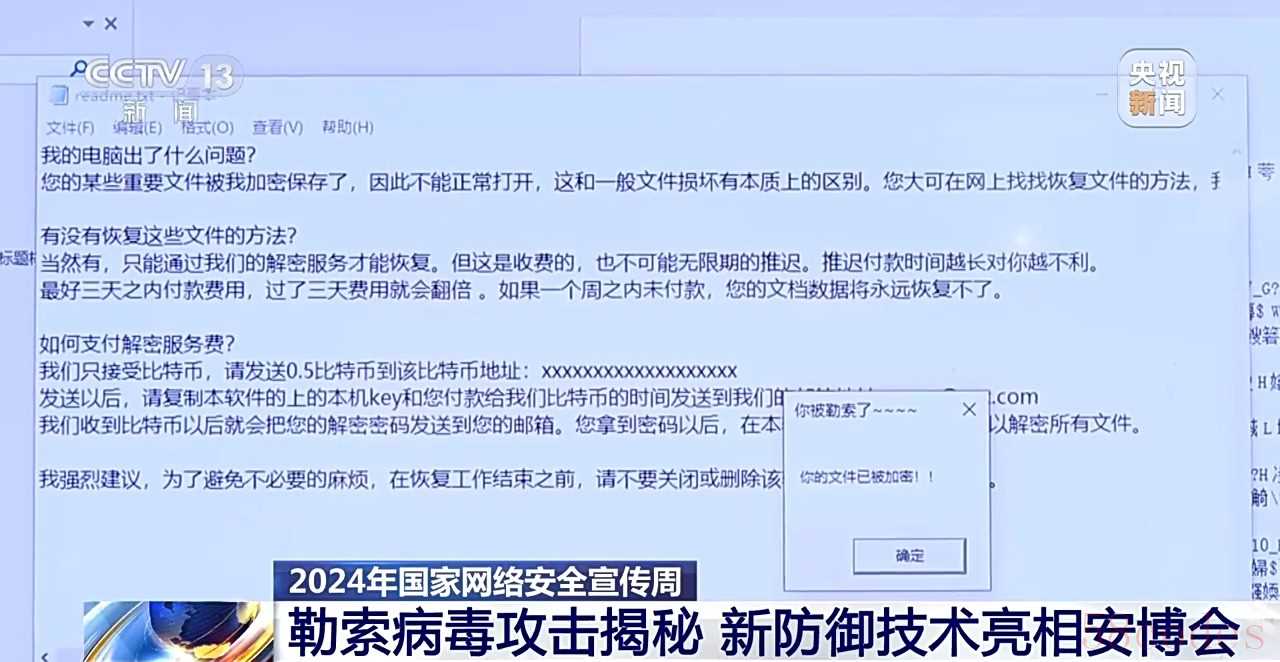Open the 查看(V) menu

pyautogui.click(x=277, y=127)
